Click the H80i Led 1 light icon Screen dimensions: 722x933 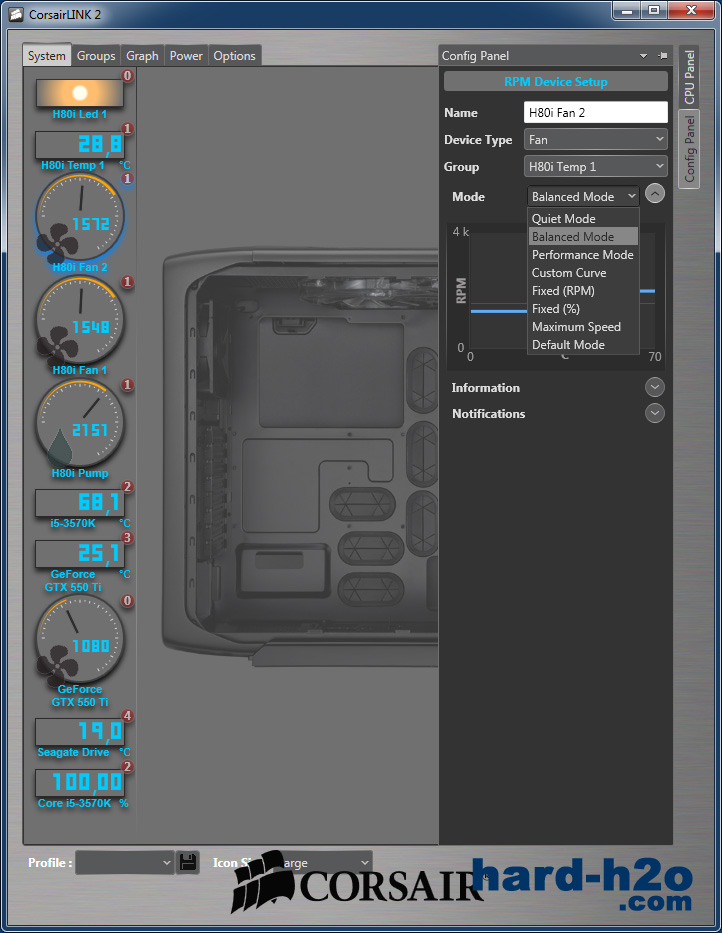(x=80, y=93)
